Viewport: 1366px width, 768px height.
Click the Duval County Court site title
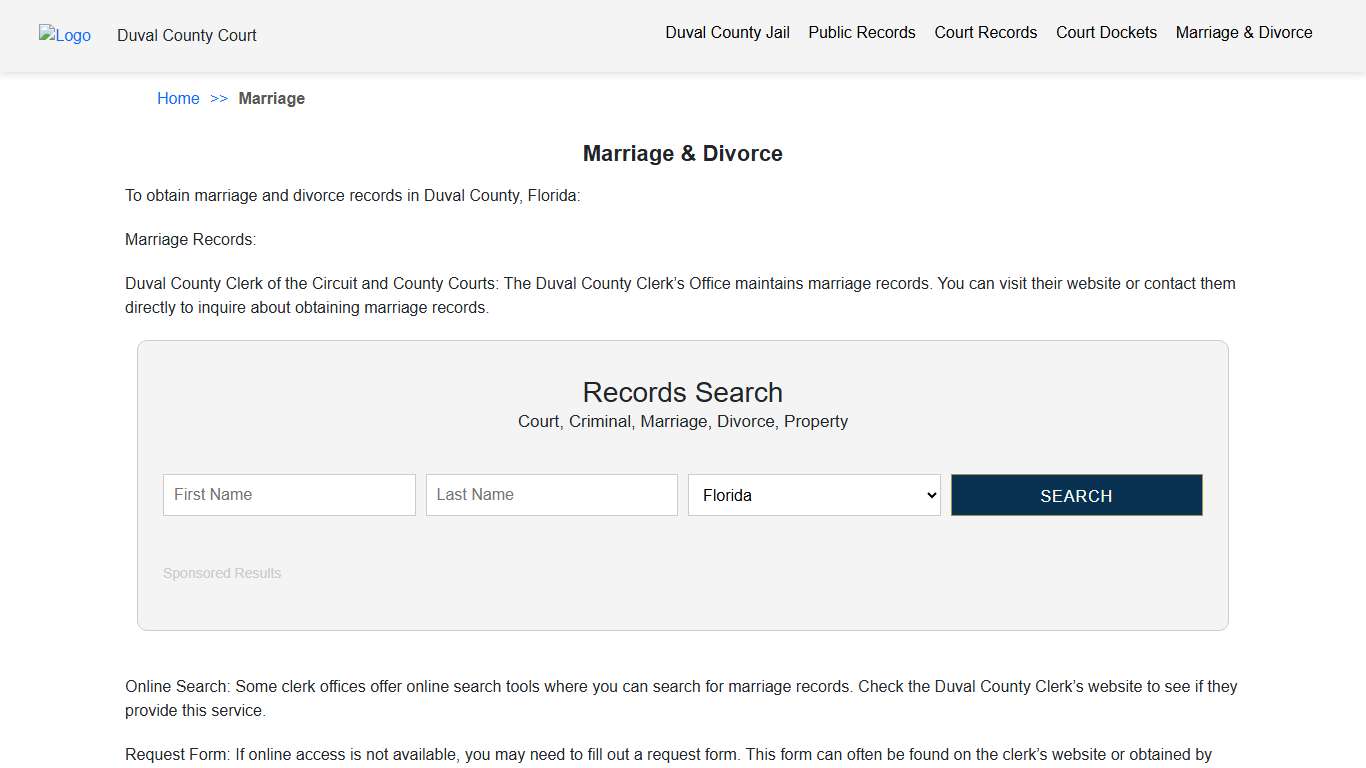coord(186,35)
